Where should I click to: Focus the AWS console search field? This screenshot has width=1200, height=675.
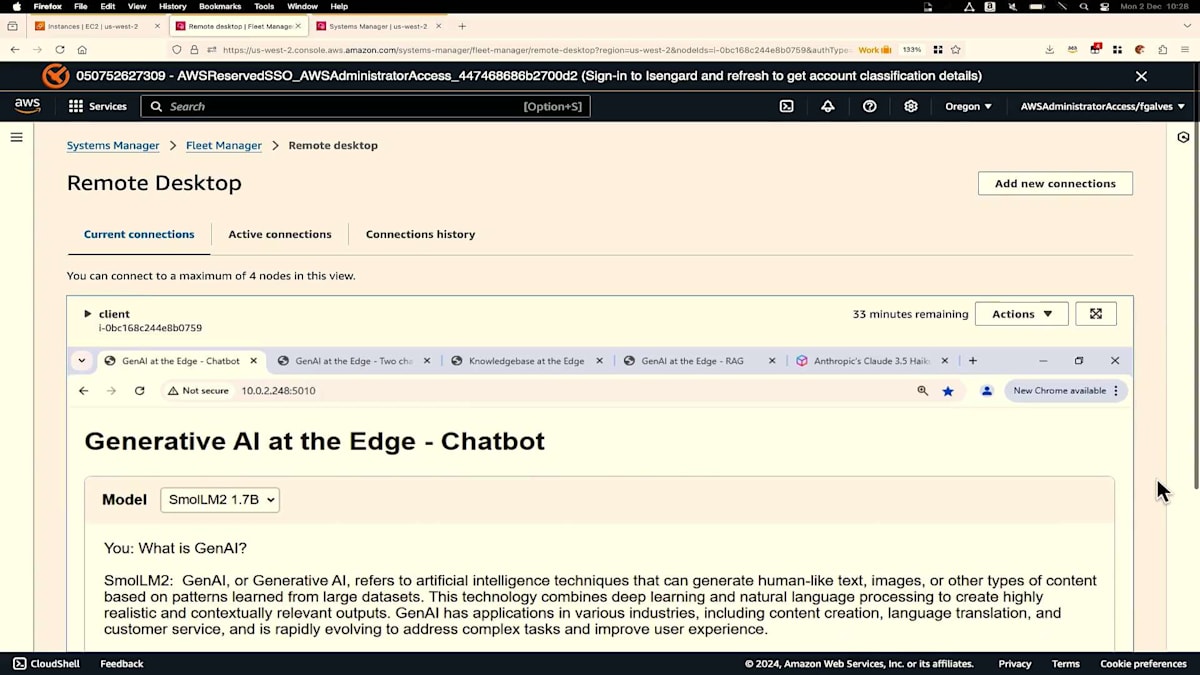(x=365, y=106)
